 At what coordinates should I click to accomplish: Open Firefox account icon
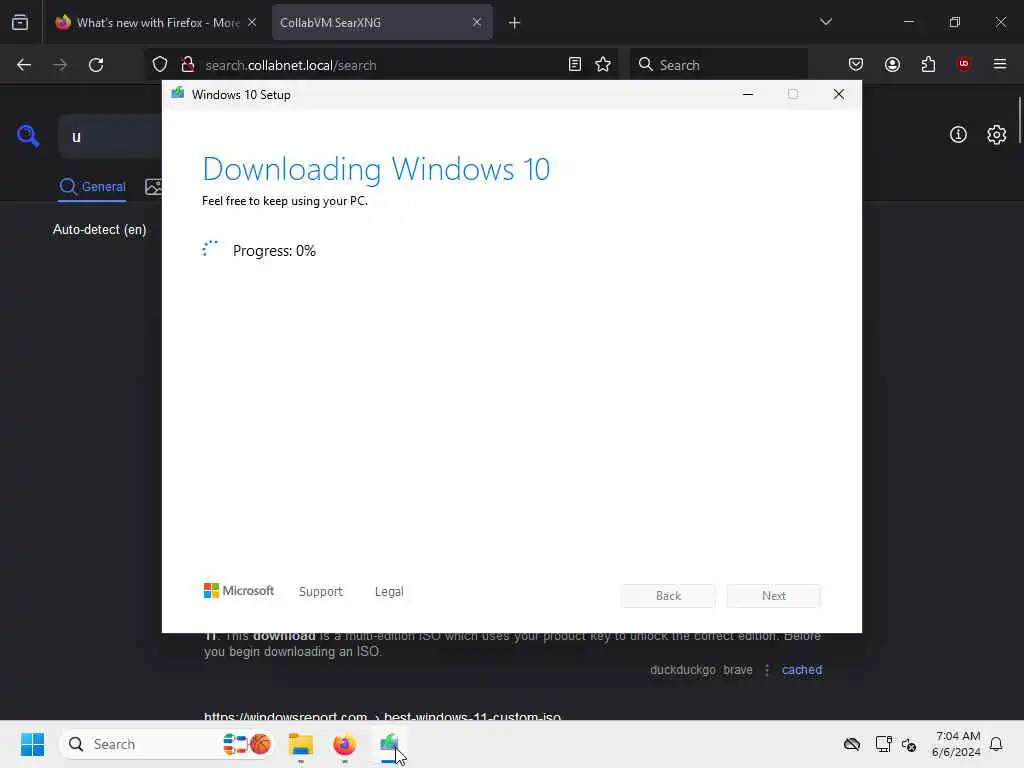coord(892,64)
